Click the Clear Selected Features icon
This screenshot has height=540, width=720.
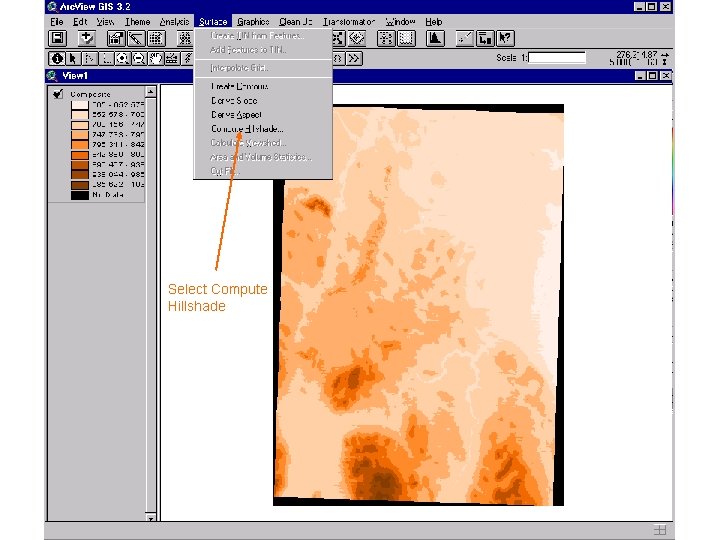coord(406,38)
